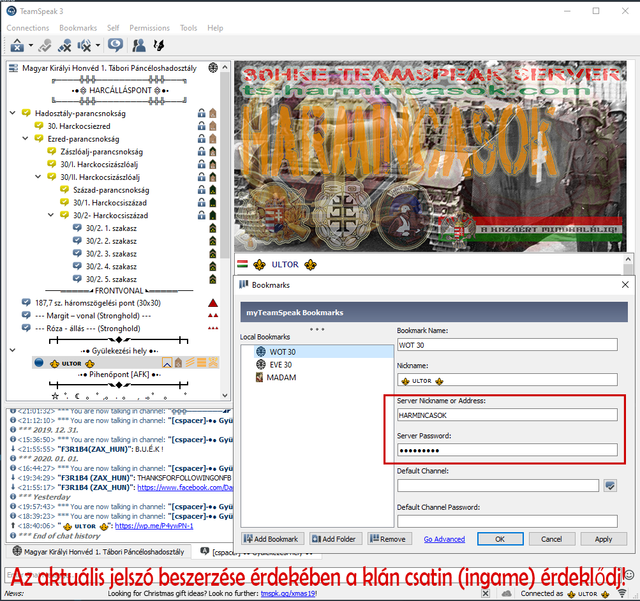Open the Tools menu
Image resolution: width=640 pixels, height=601 pixels.
click(189, 28)
